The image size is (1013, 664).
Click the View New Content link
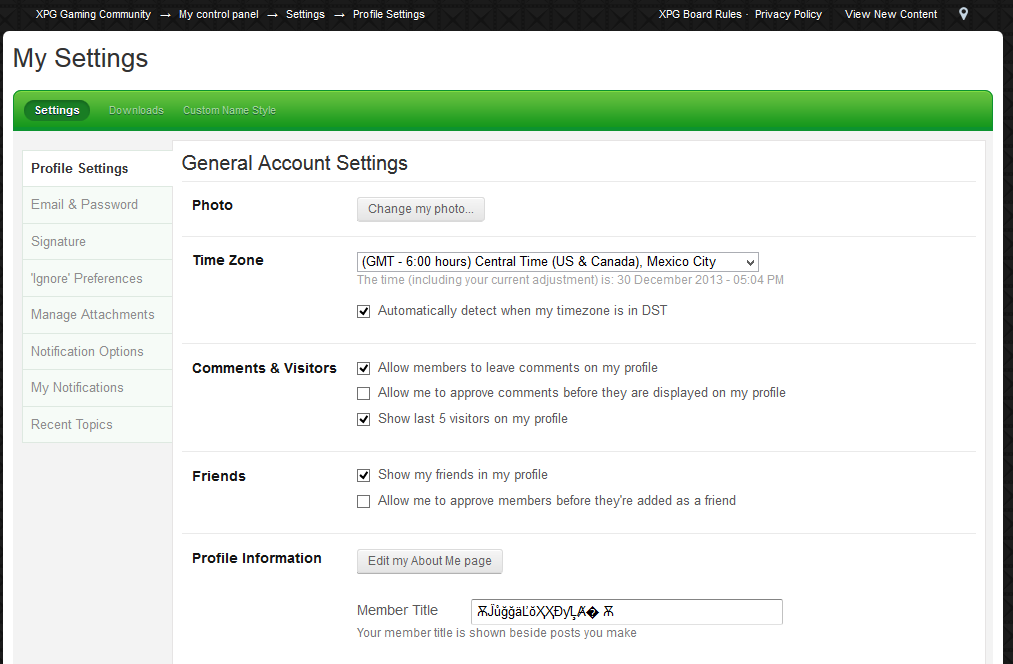point(890,14)
